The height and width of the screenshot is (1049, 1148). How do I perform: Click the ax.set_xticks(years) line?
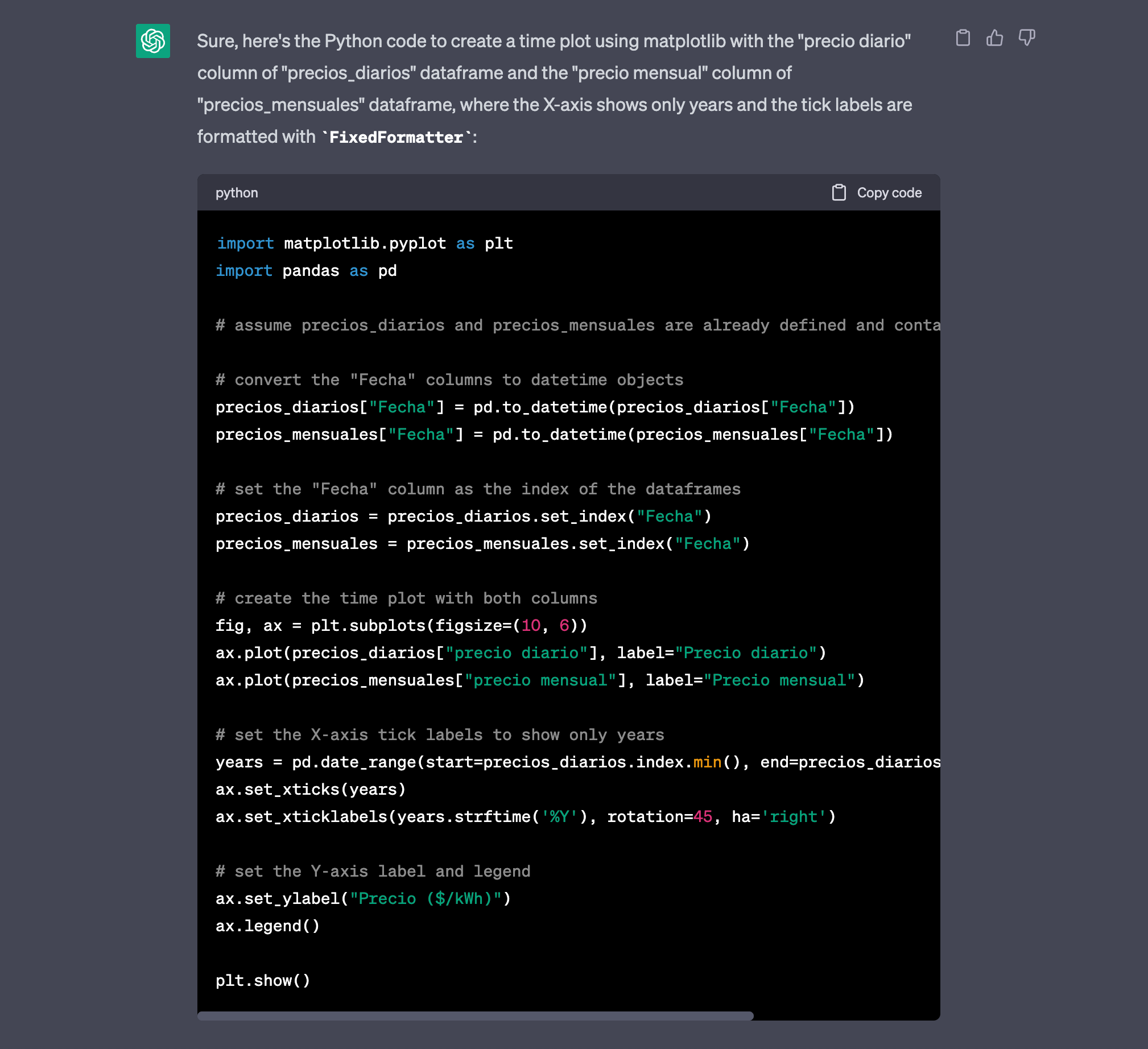[311, 790]
